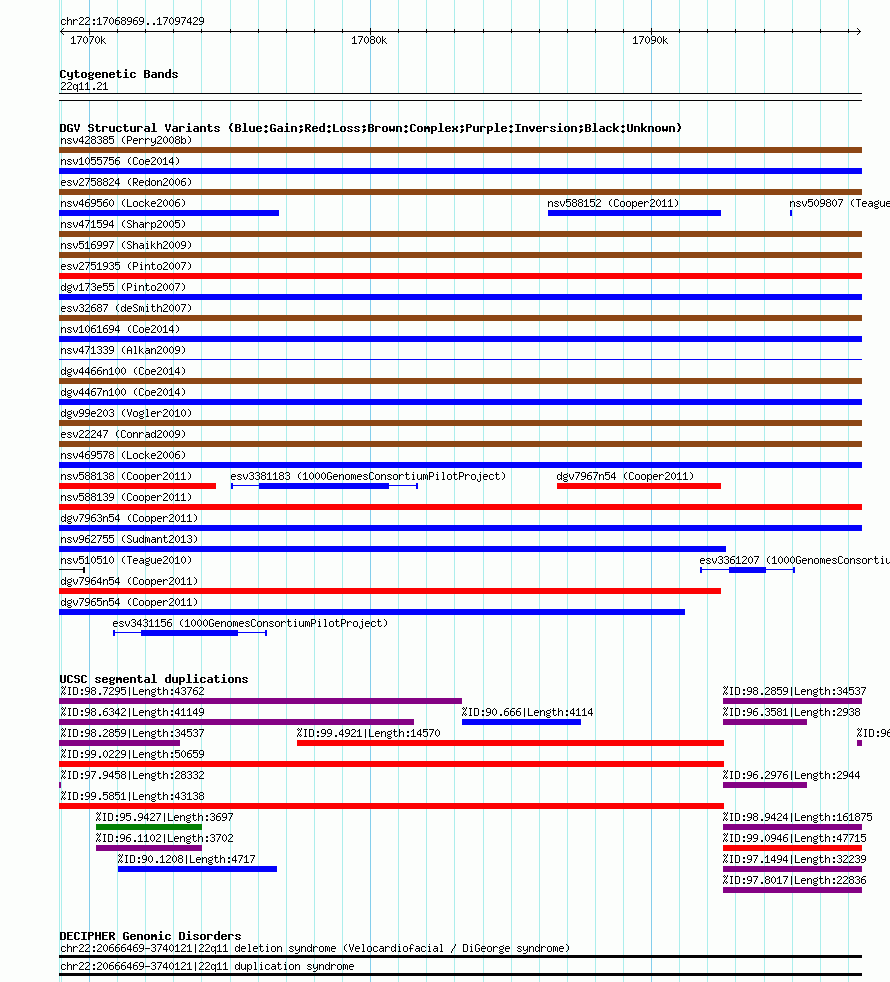Click the 17070k ruler tick label
The width and height of the screenshot is (890, 982).
pos(88,40)
